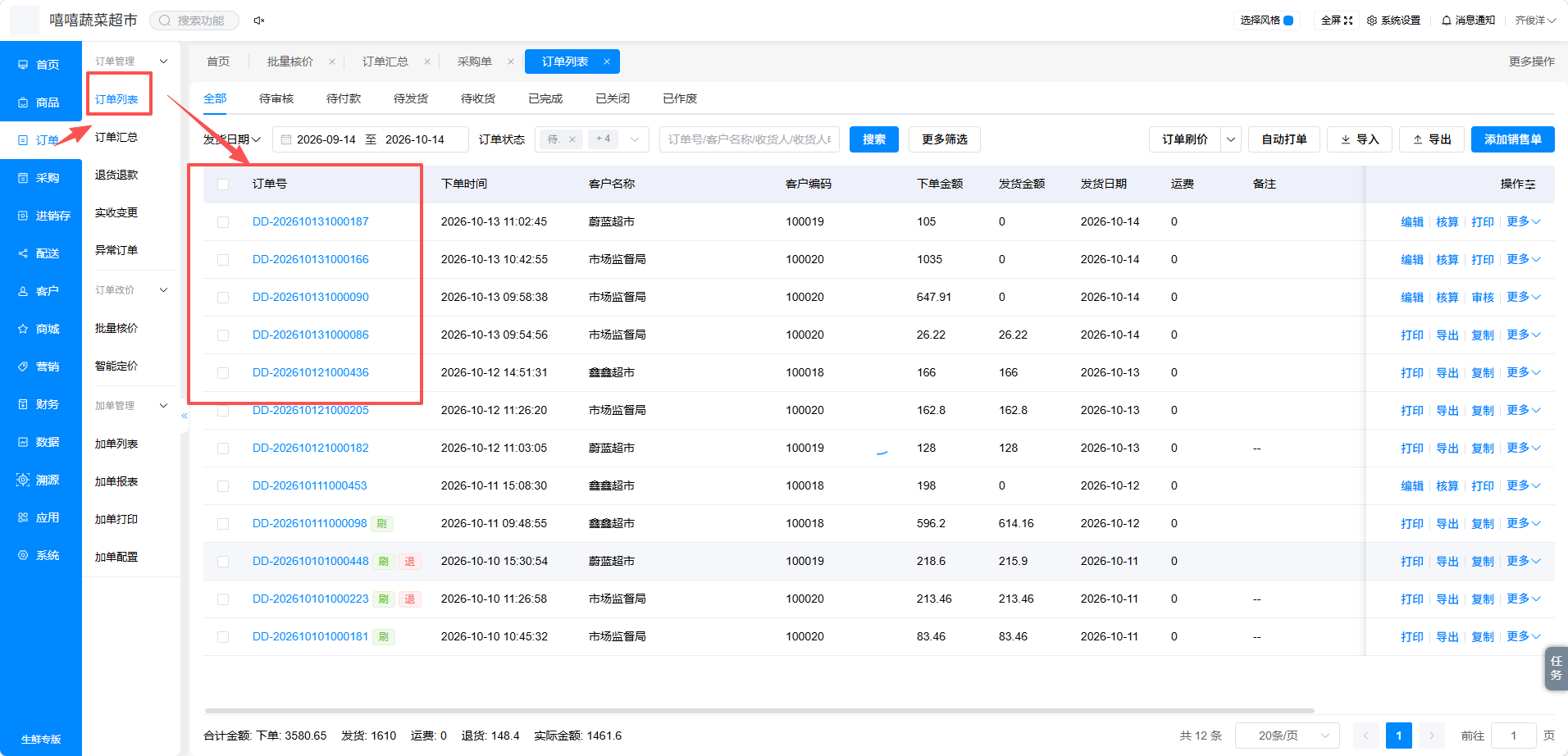Click 自动打单 button
The image size is (1568, 756).
(x=1284, y=139)
